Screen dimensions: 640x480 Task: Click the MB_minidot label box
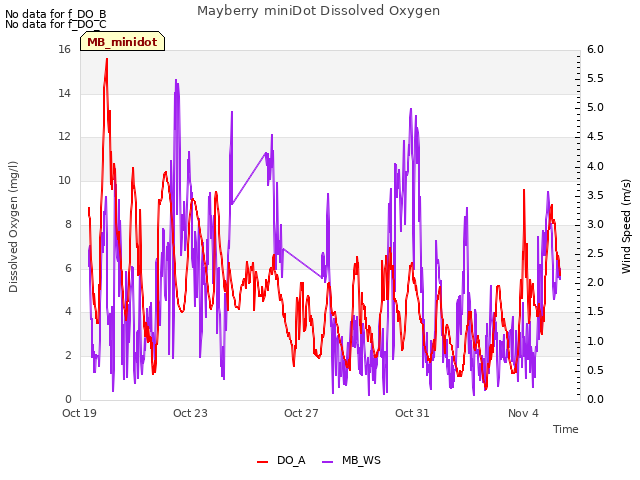122,42
